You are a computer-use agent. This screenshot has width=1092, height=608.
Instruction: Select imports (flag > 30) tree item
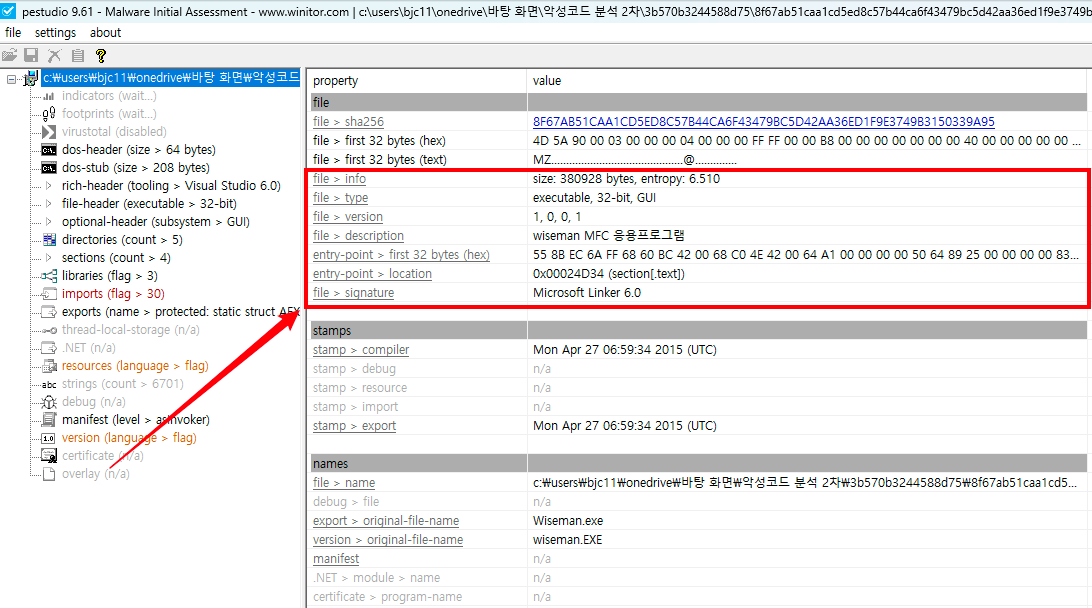113,294
